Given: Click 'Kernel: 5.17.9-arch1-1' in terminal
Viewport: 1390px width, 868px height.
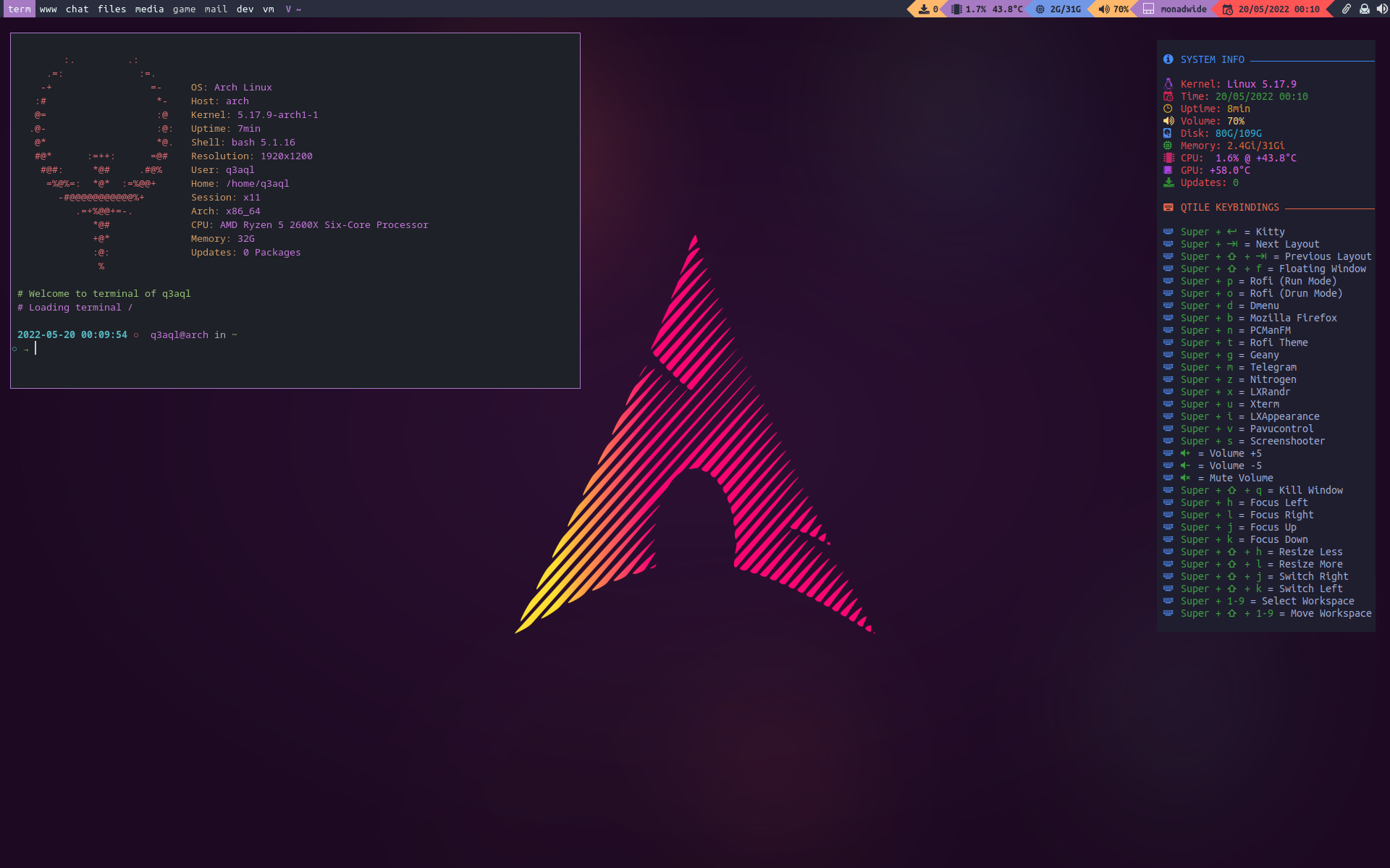Looking at the screenshot, I should coord(255,114).
